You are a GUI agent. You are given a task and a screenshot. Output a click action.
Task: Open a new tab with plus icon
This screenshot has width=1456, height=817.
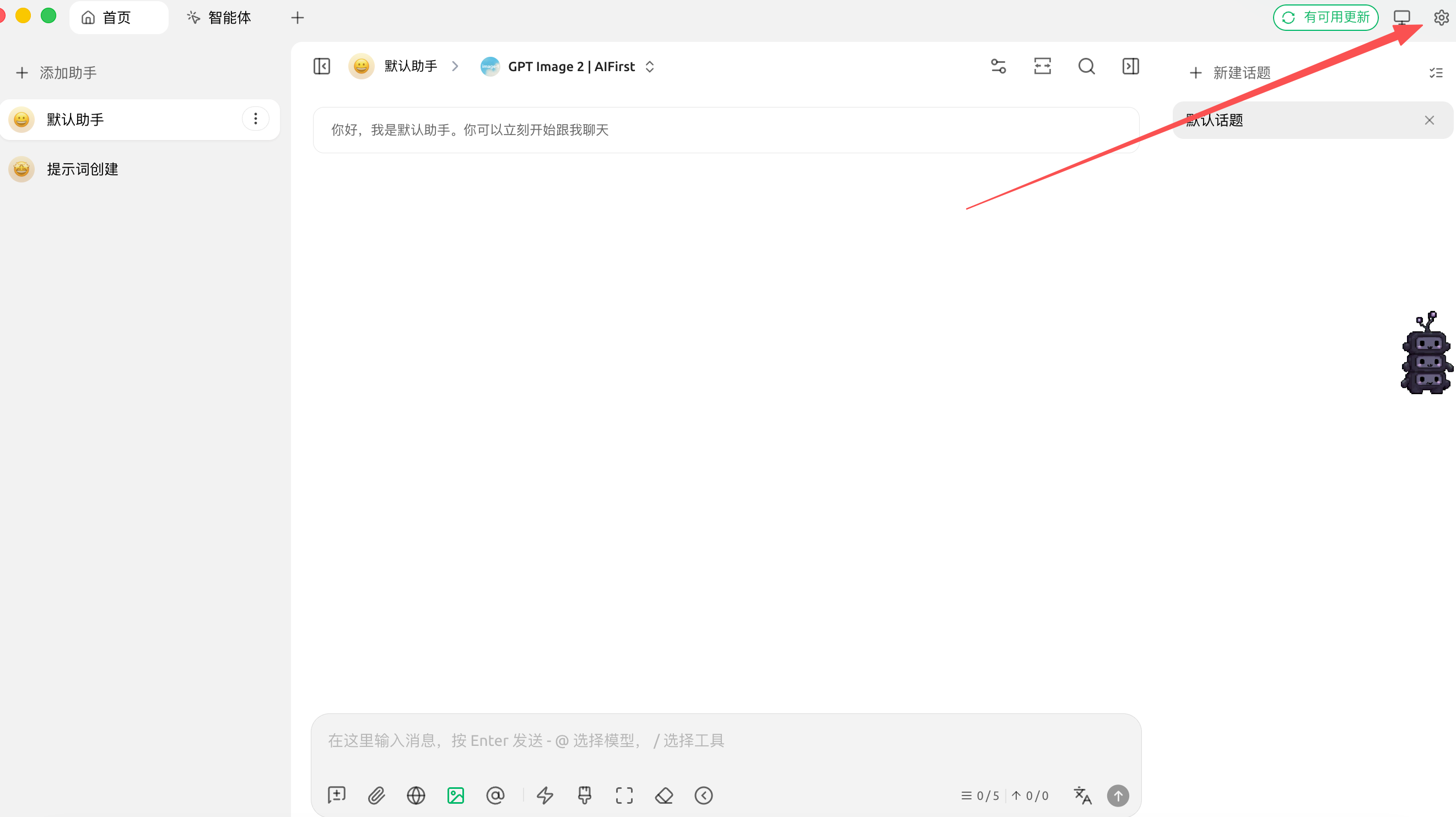(297, 18)
